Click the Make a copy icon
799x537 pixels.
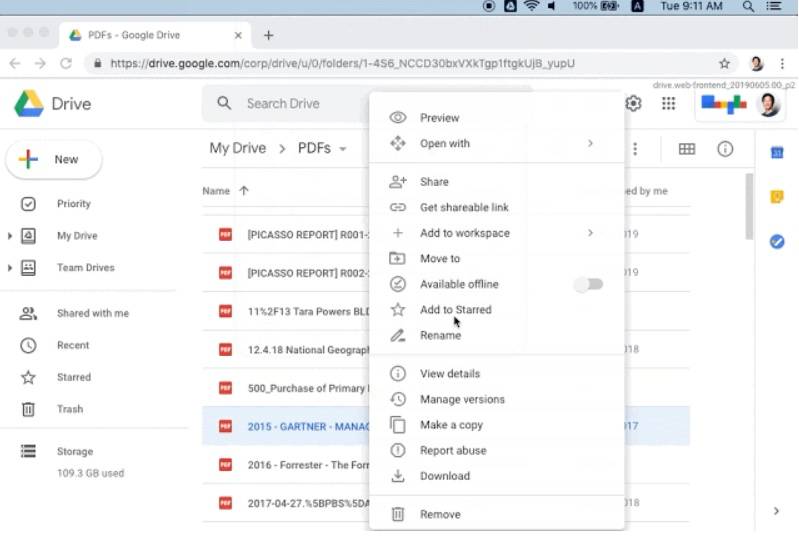pyautogui.click(x=397, y=425)
